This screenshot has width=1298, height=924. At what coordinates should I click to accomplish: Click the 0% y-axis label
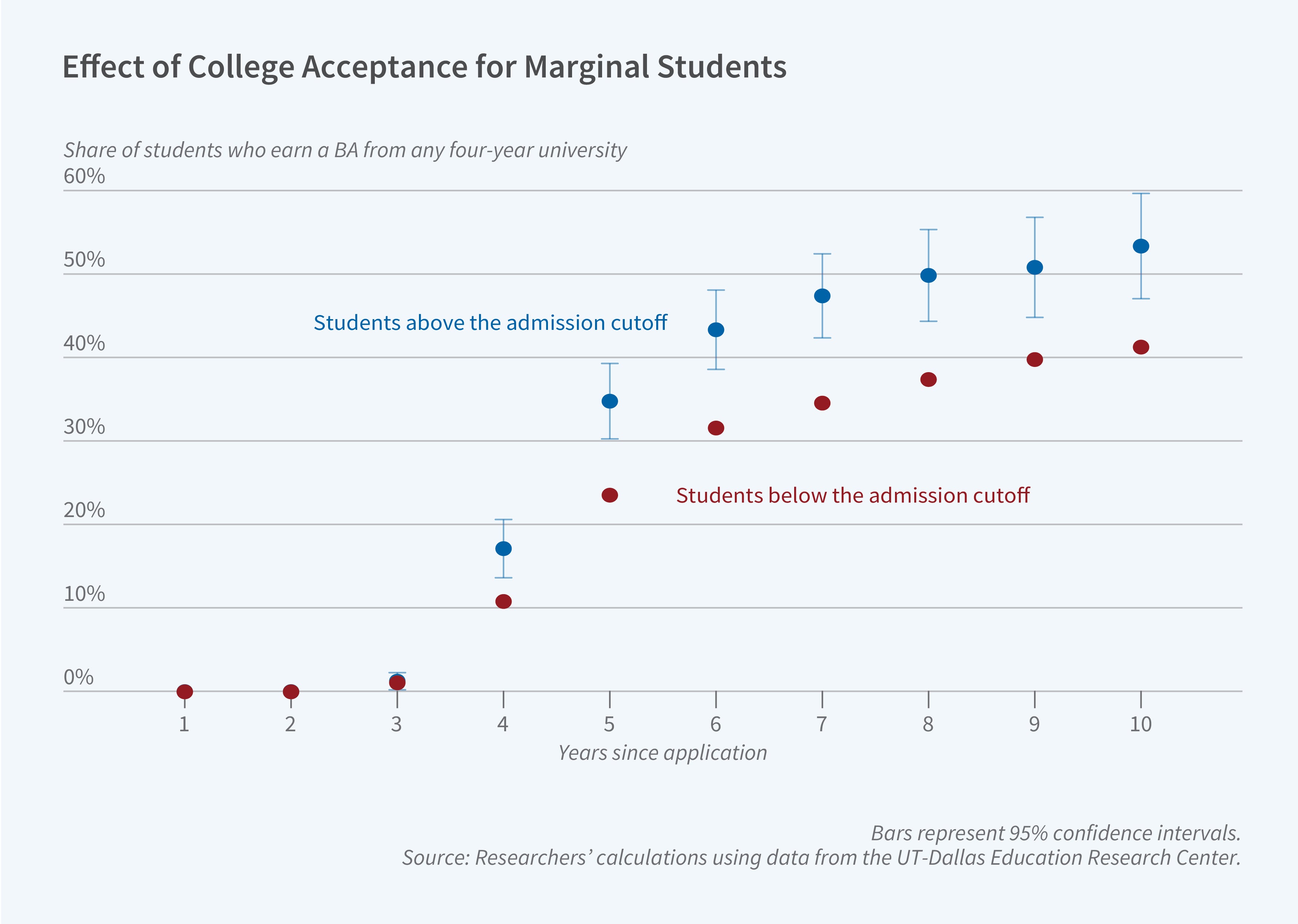(79, 677)
